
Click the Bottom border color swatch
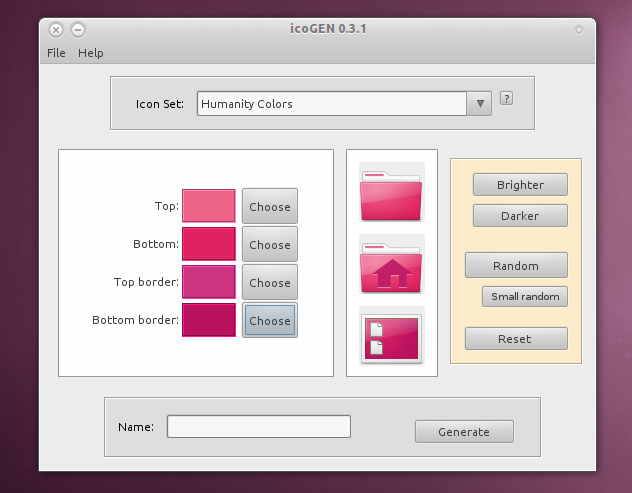pyautogui.click(x=209, y=320)
